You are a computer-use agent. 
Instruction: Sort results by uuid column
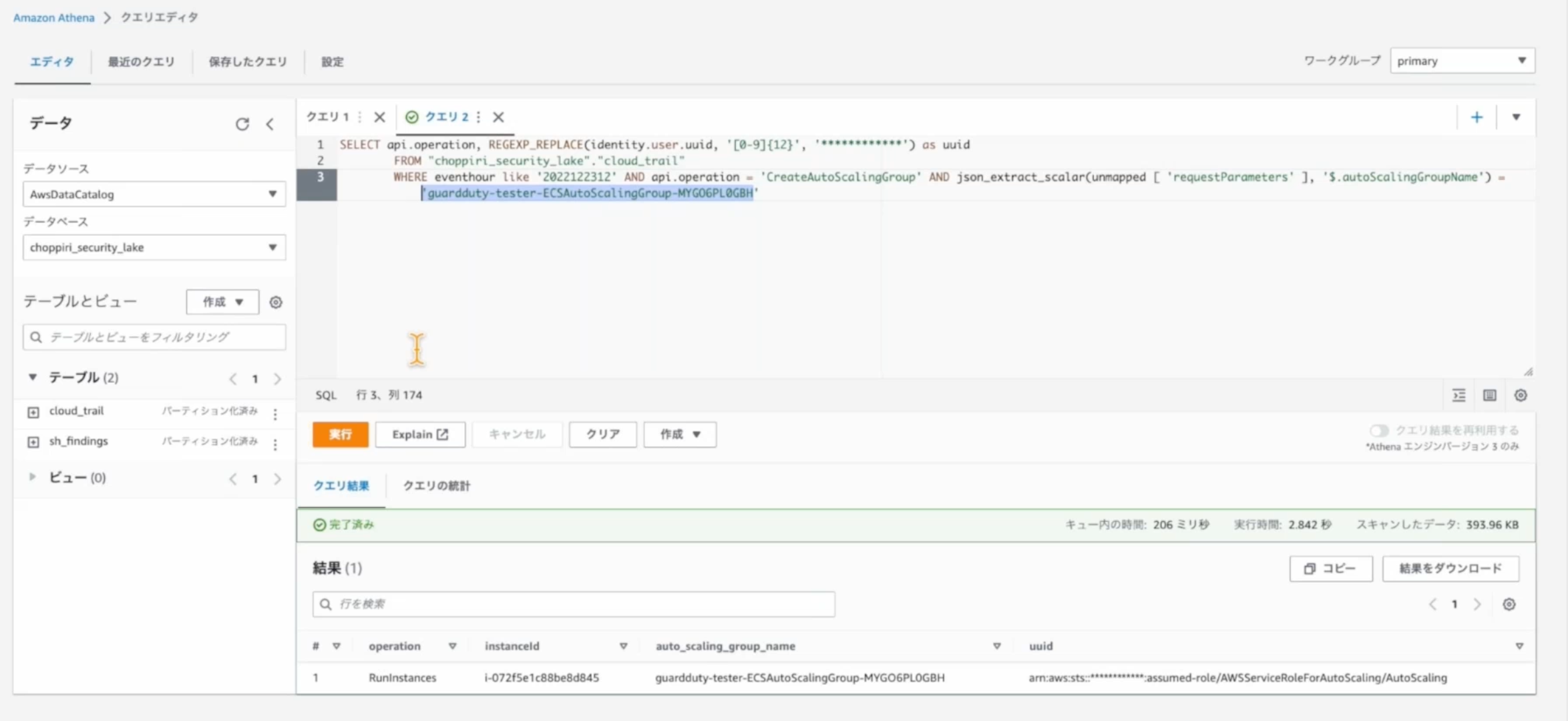pyautogui.click(x=1519, y=646)
